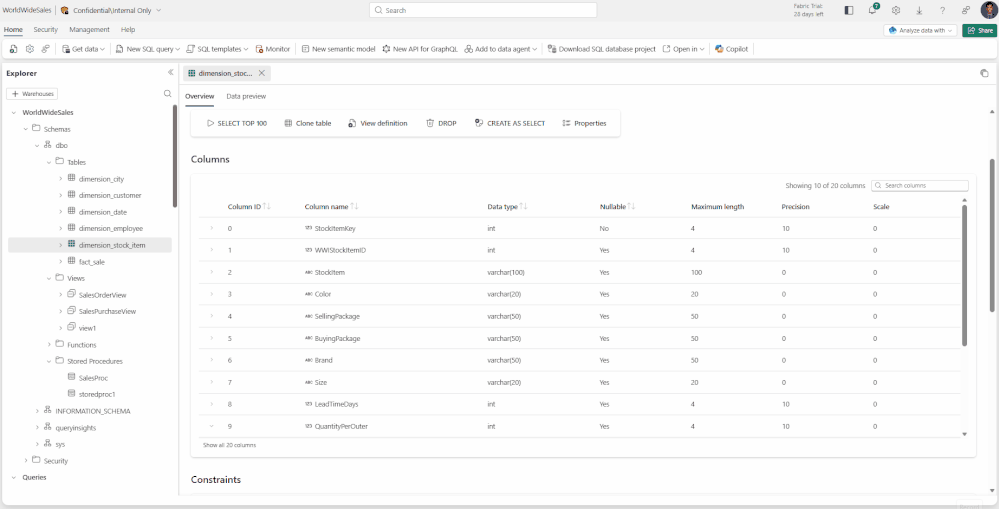Open SalesOrderView in the Views folder
Viewport: 999px width, 509px height.
[x=102, y=295]
